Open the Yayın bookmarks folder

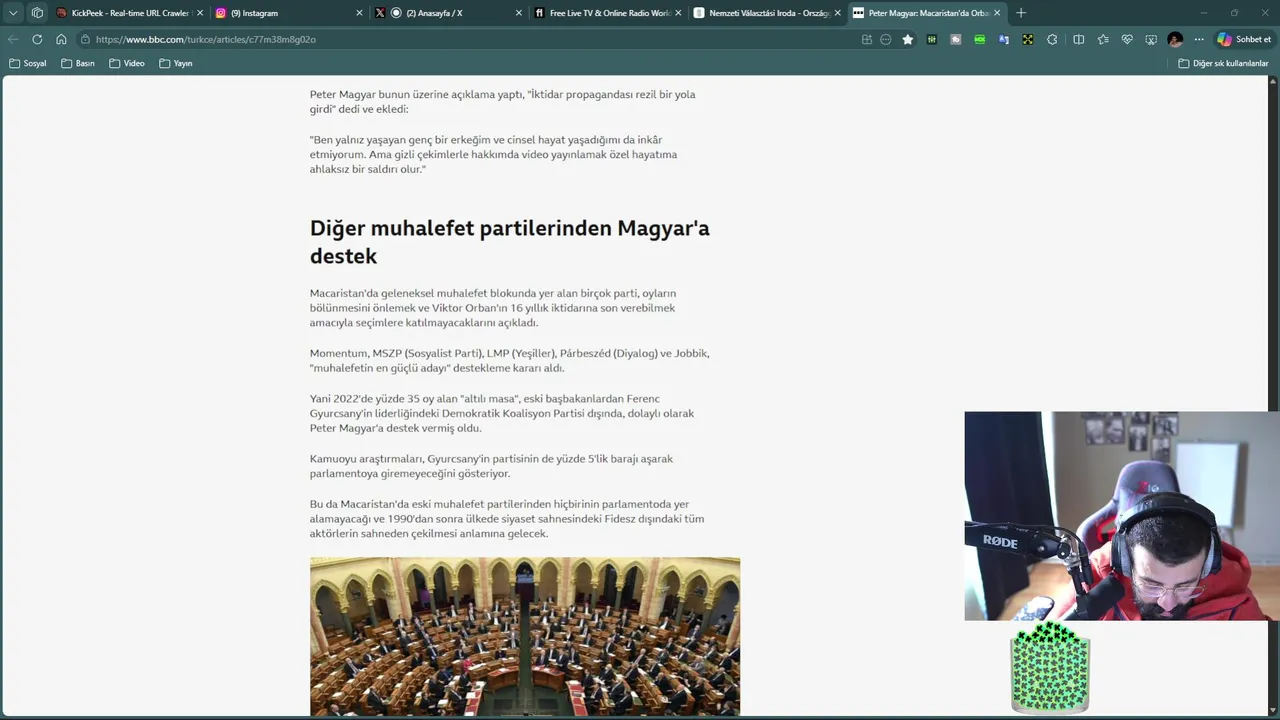(x=176, y=63)
